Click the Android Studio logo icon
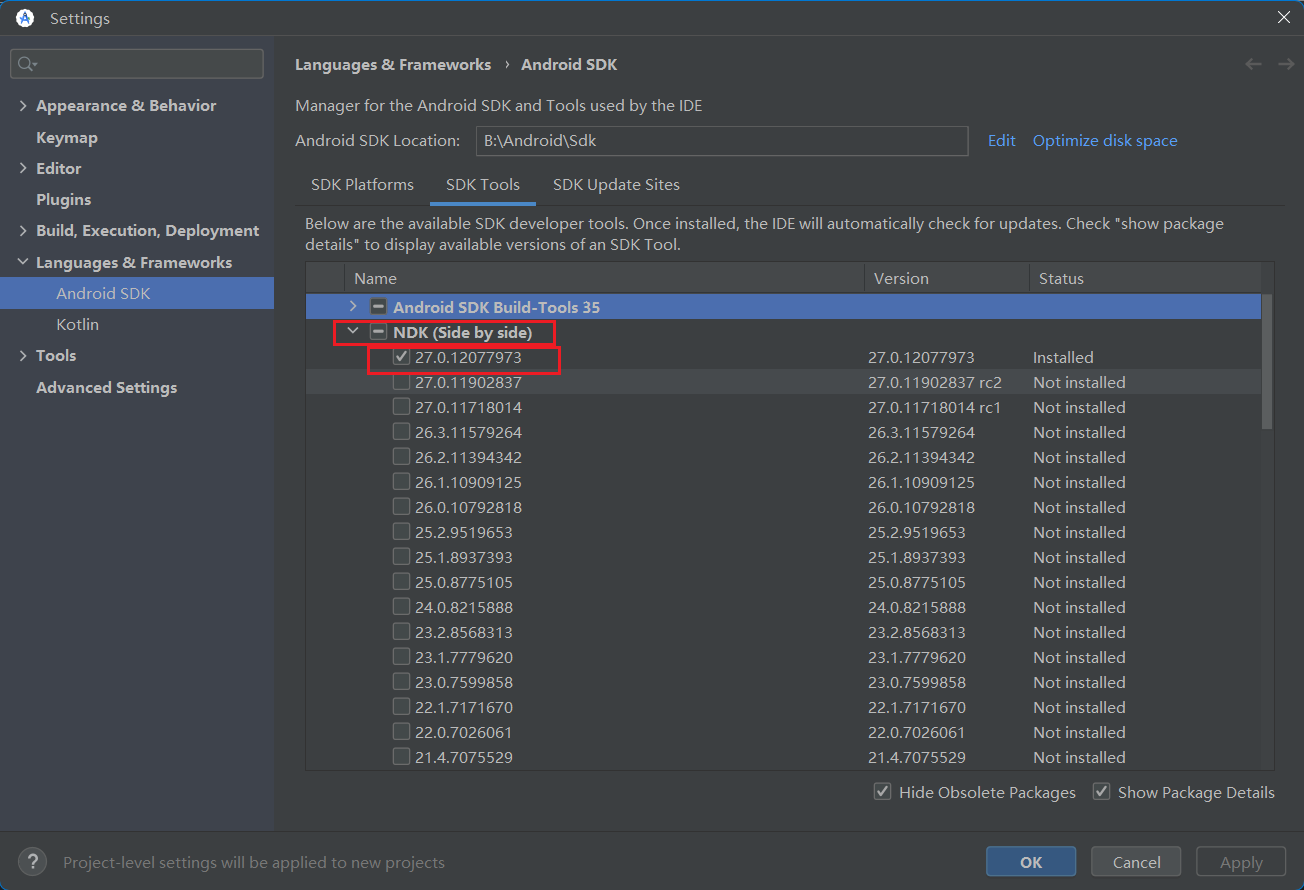Image resolution: width=1304 pixels, height=890 pixels. coord(25,18)
